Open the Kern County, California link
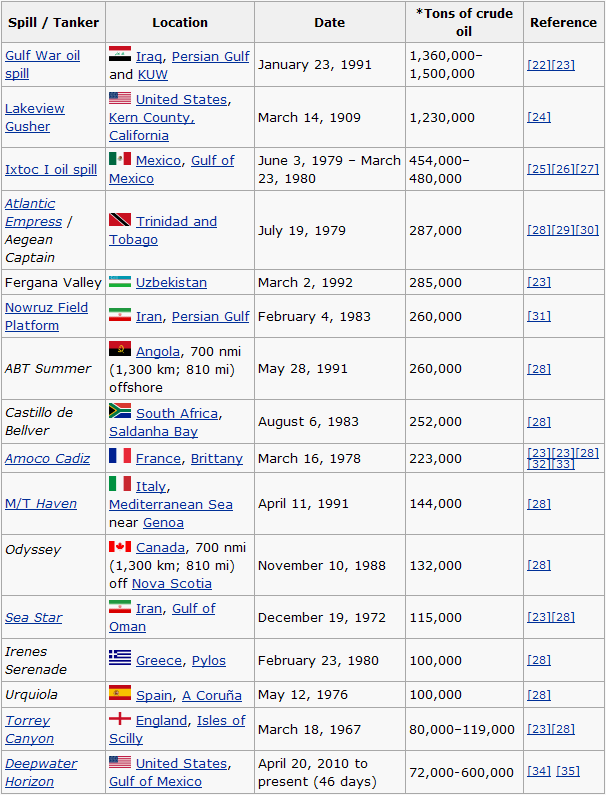The width and height of the screenshot is (606, 795). coord(152,126)
